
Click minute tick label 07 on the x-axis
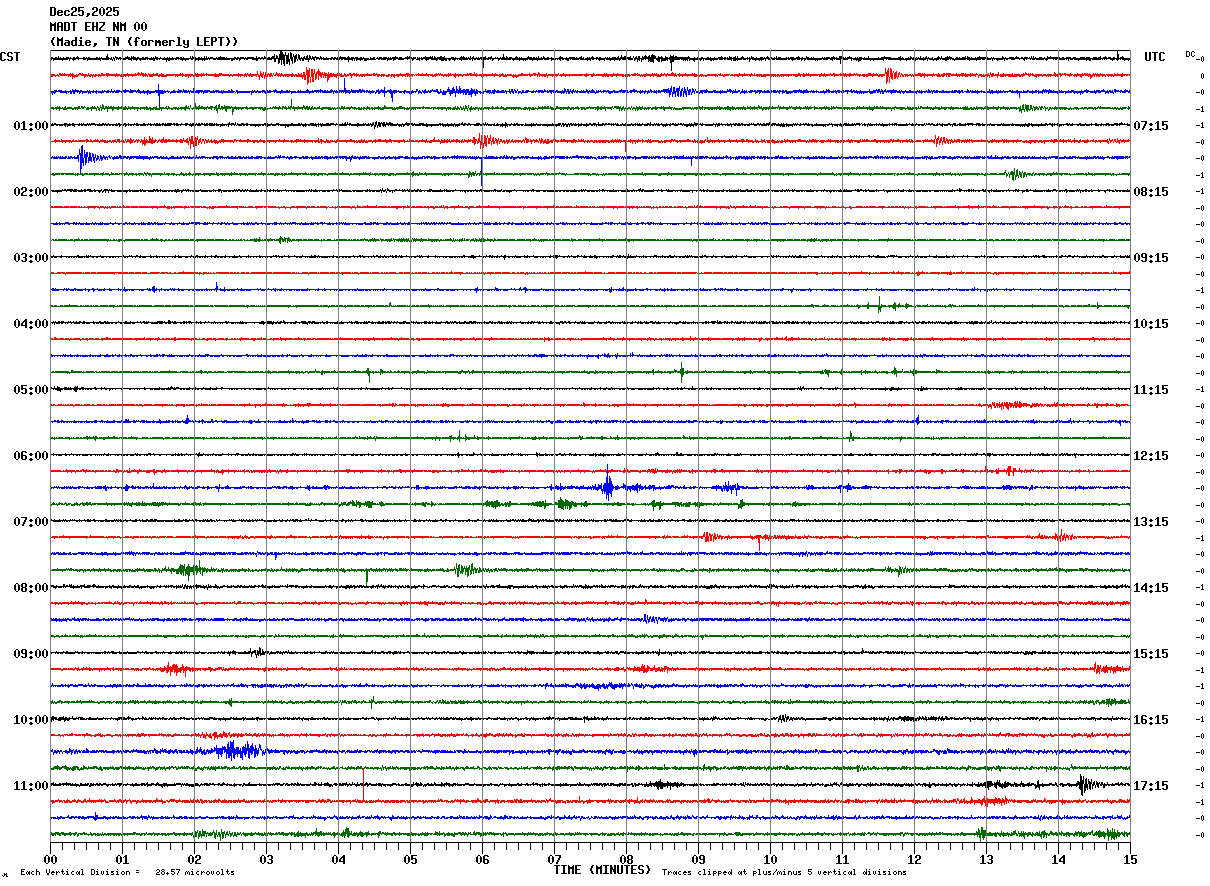pos(554,859)
